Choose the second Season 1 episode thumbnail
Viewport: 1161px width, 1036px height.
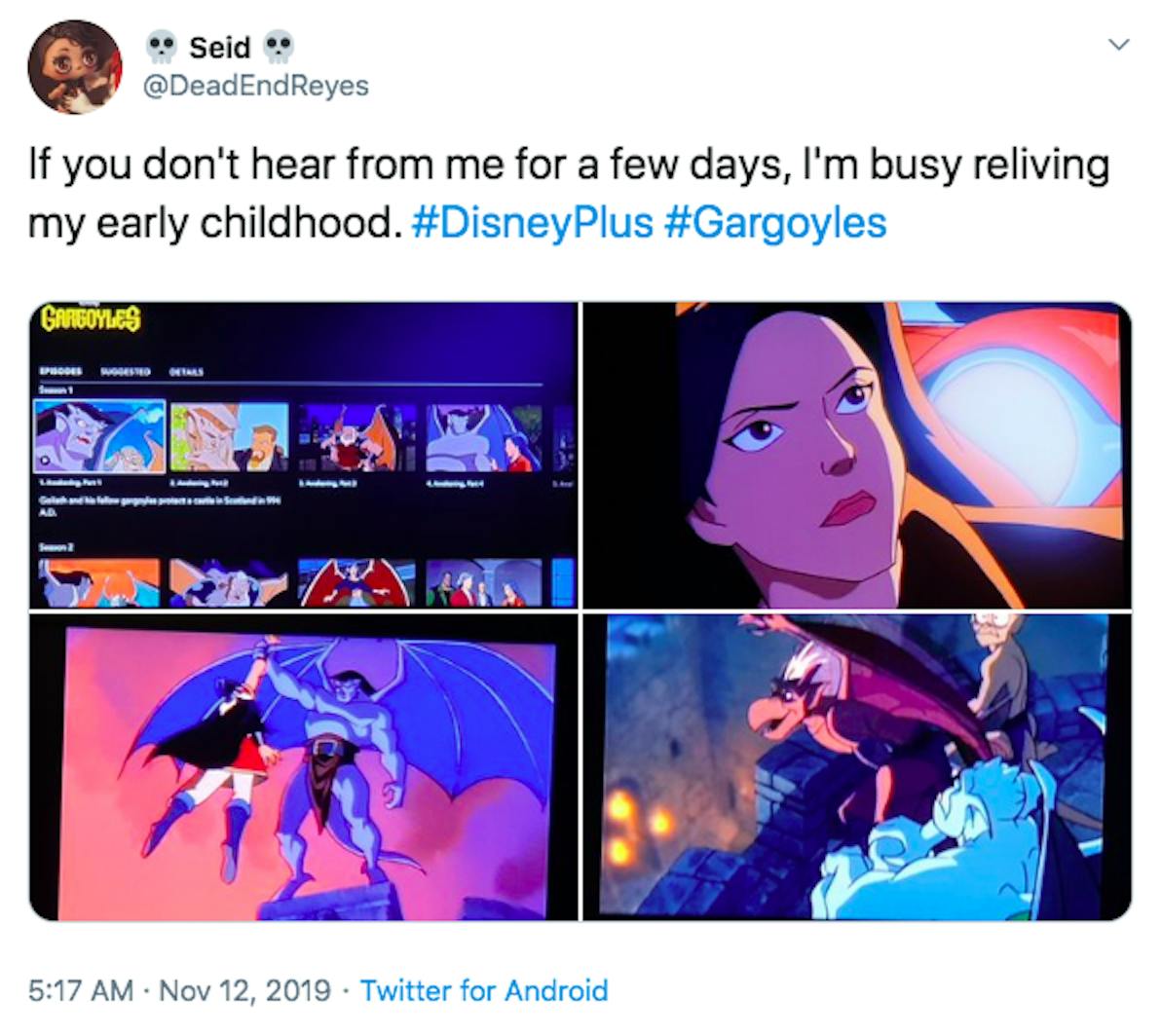click(x=229, y=436)
